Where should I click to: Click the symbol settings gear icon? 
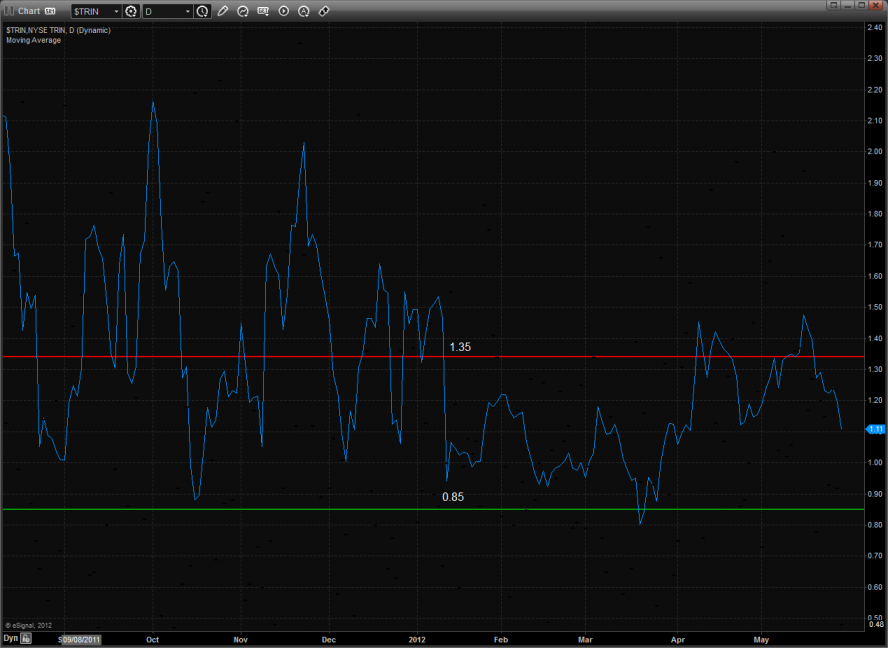pyautogui.click(x=131, y=11)
